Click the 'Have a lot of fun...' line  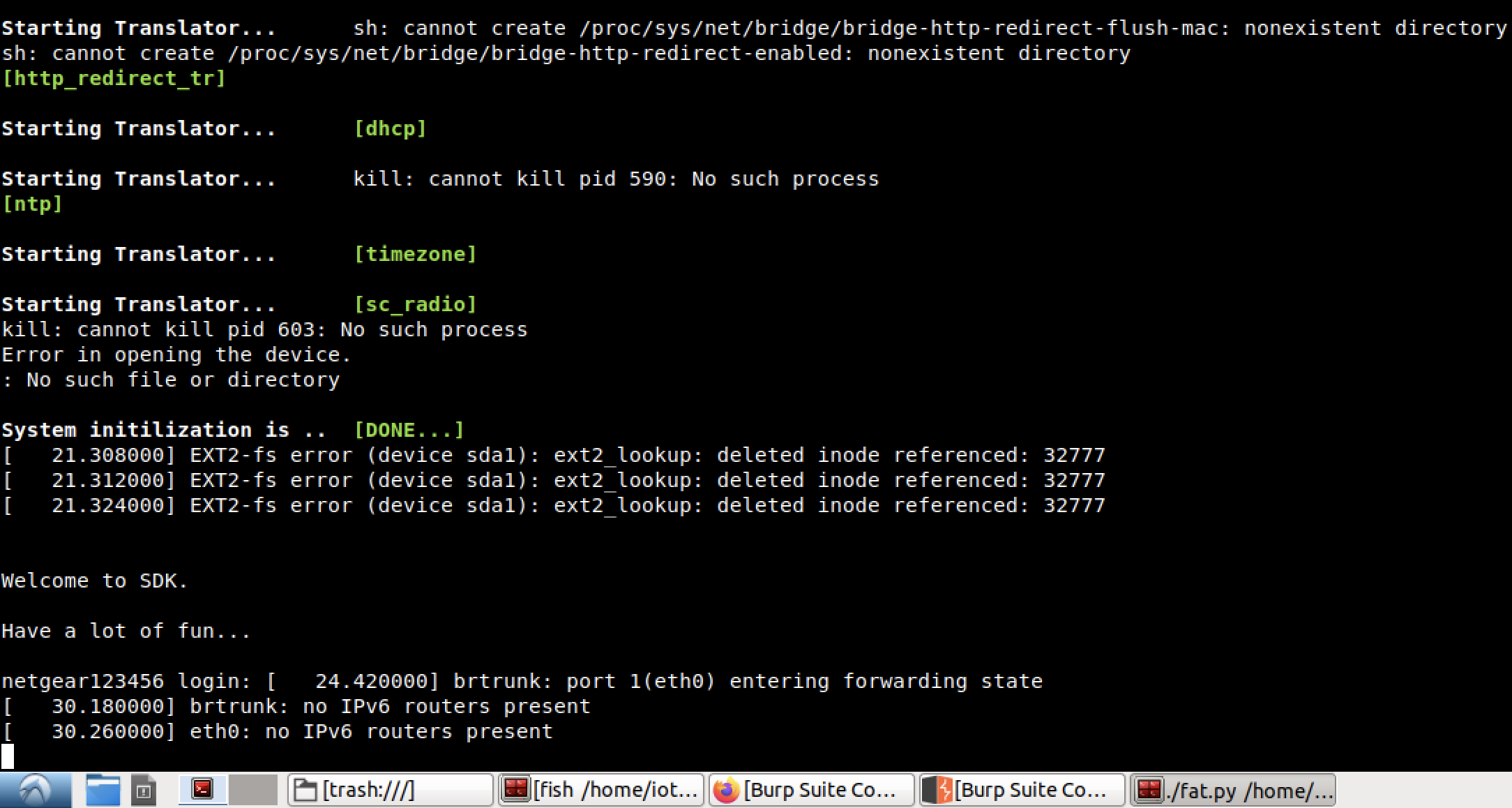[126, 631]
